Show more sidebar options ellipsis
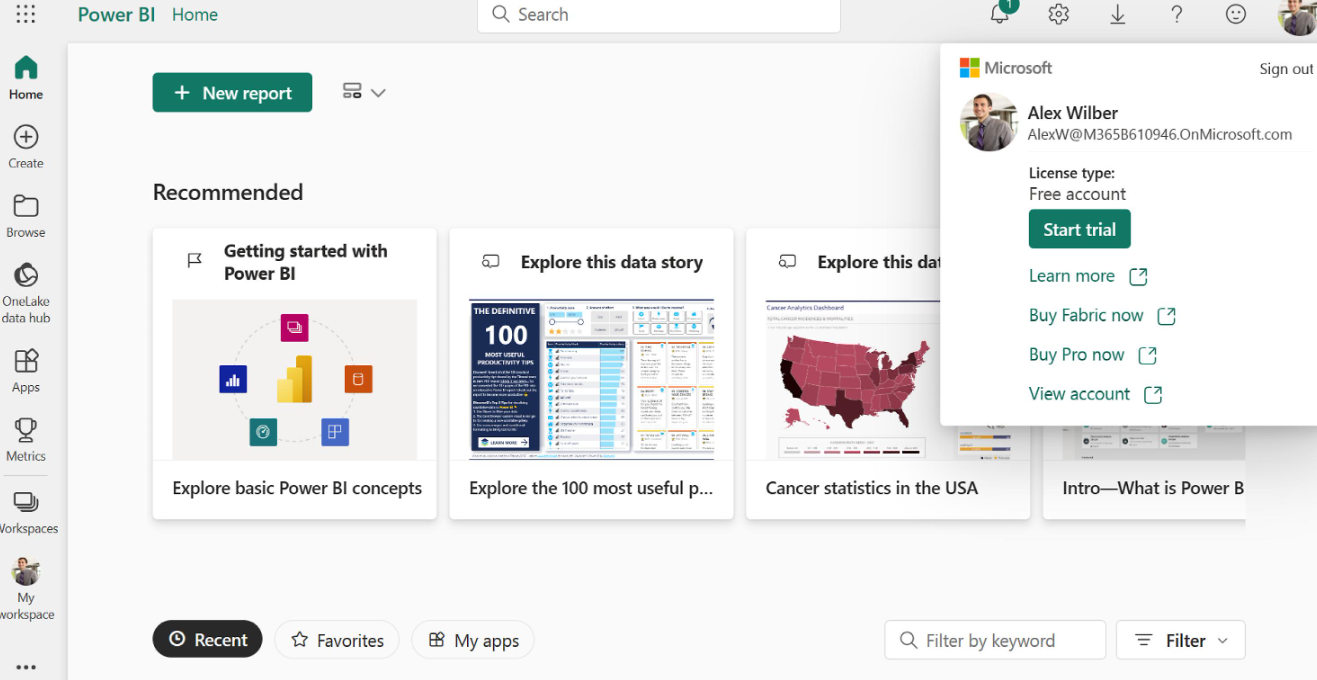 coord(26,667)
